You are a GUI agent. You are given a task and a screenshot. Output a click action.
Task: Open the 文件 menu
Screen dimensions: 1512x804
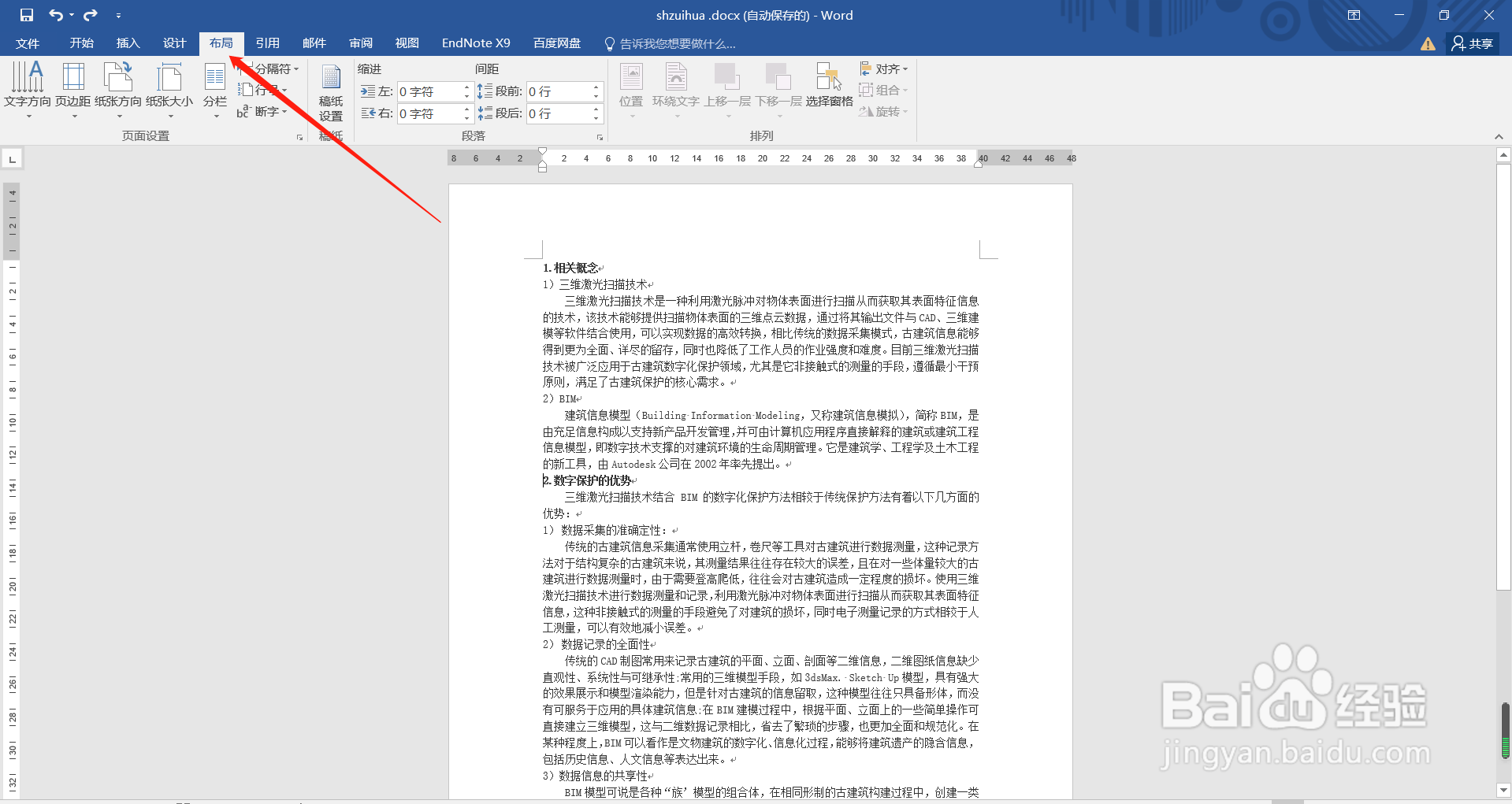(28, 43)
